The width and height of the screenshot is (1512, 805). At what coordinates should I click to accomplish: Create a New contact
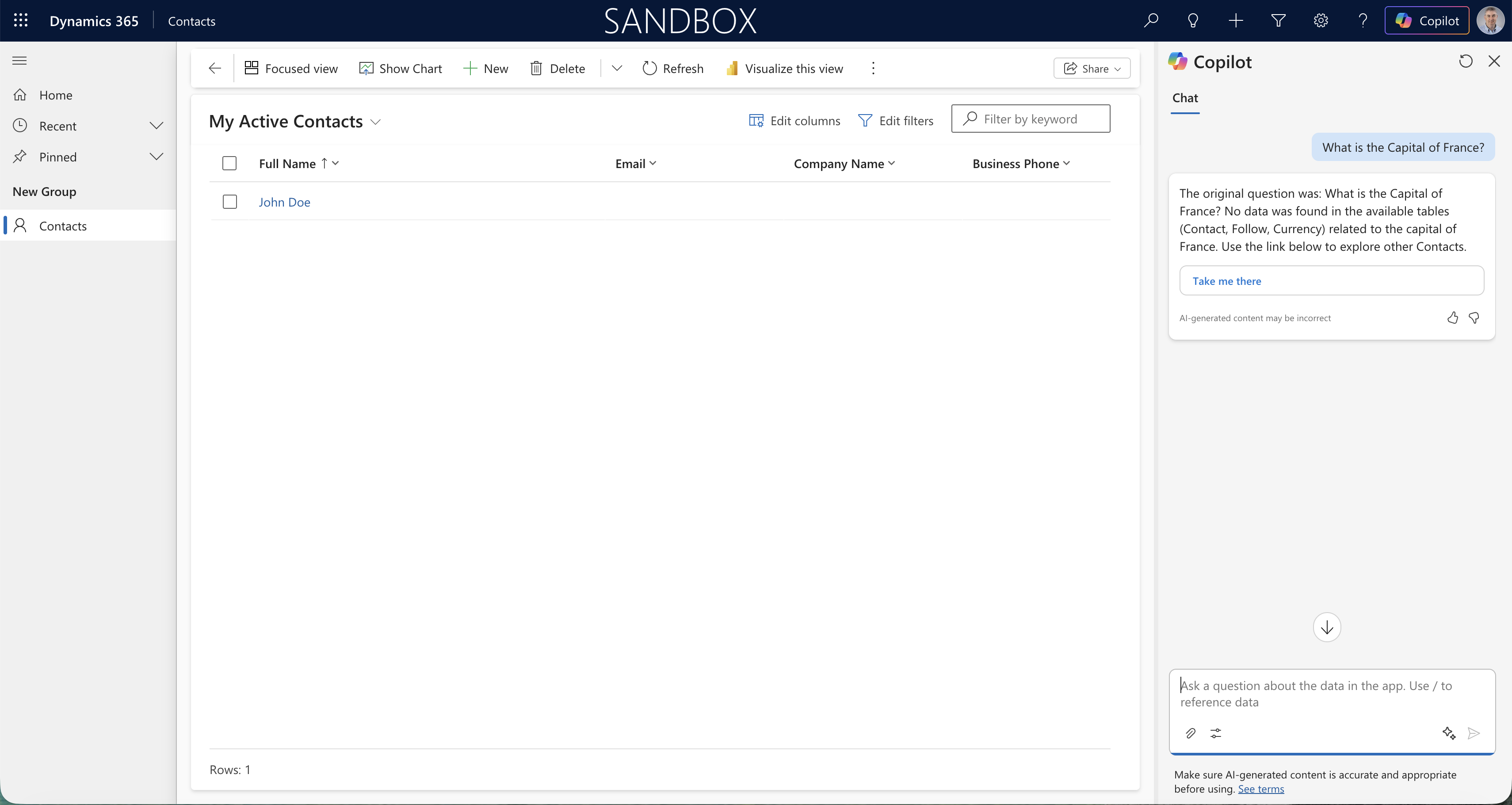tap(486, 69)
